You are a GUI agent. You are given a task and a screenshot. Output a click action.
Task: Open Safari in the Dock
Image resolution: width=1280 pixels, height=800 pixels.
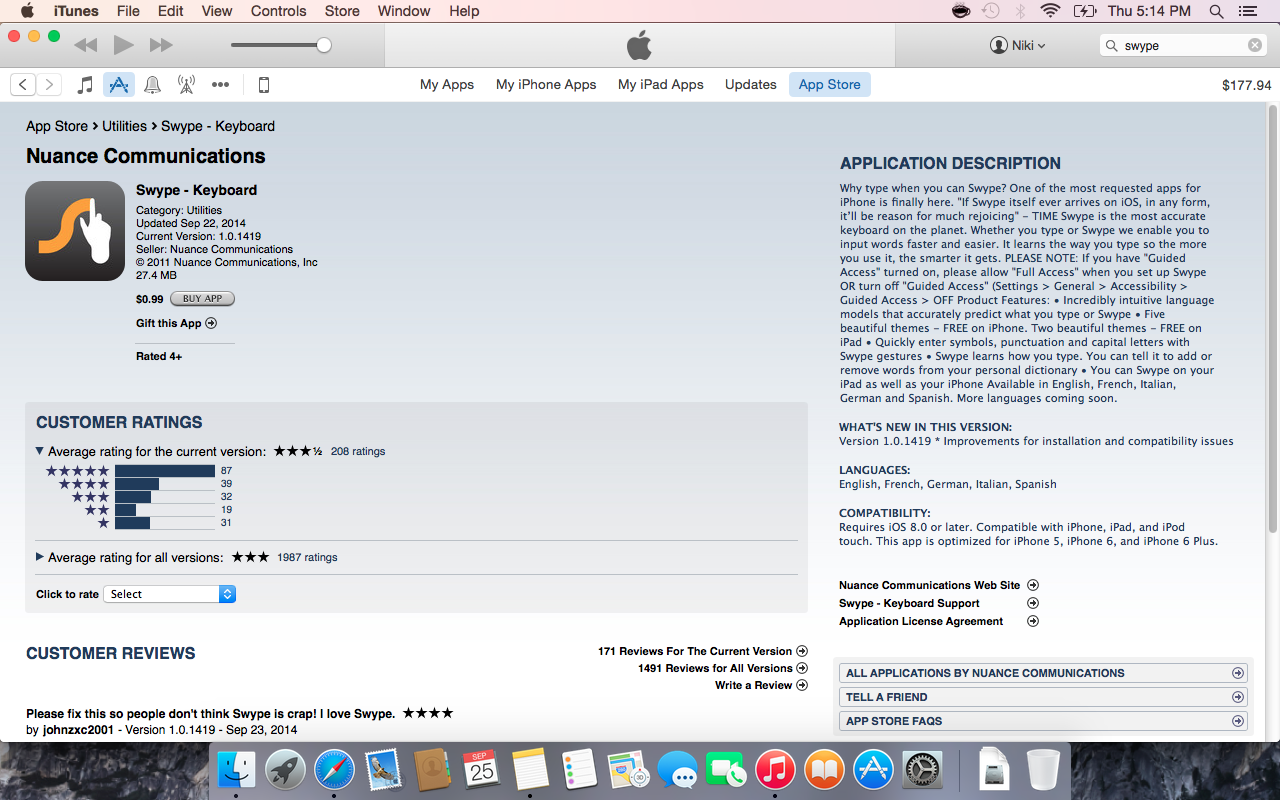(334, 769)
